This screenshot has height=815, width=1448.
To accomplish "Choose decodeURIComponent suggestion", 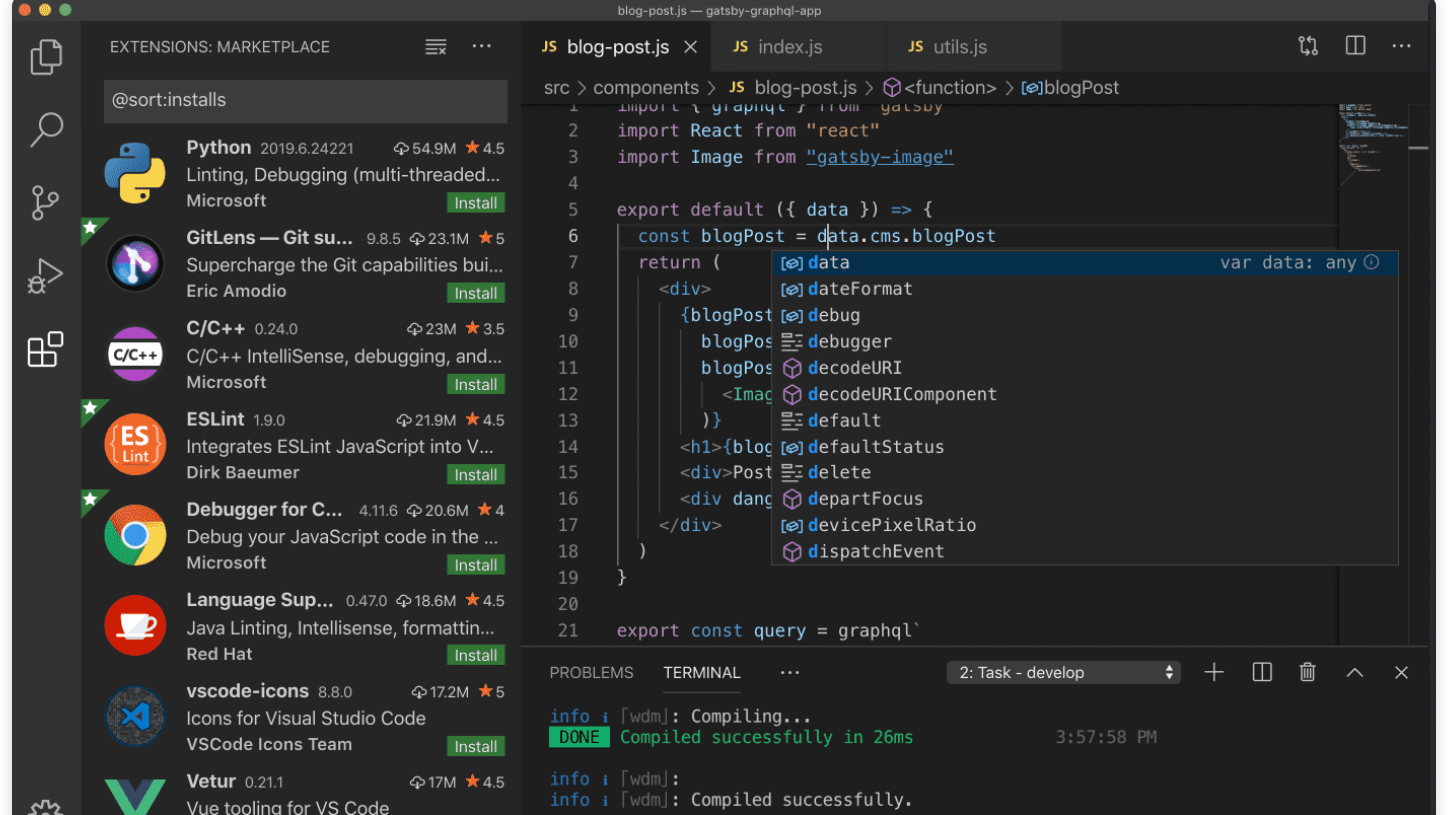I will 1085,394.
